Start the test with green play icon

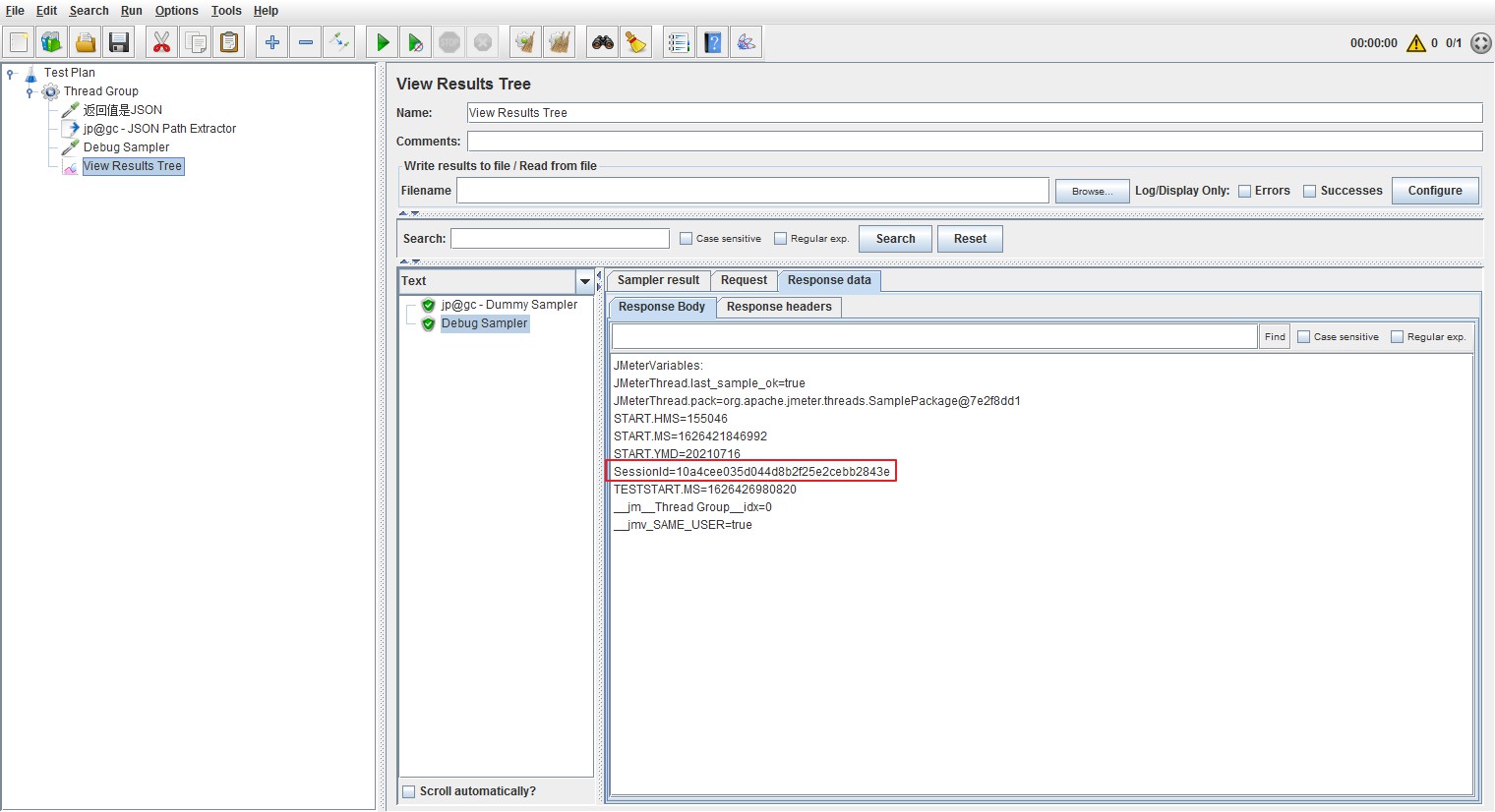click(383, 42)
